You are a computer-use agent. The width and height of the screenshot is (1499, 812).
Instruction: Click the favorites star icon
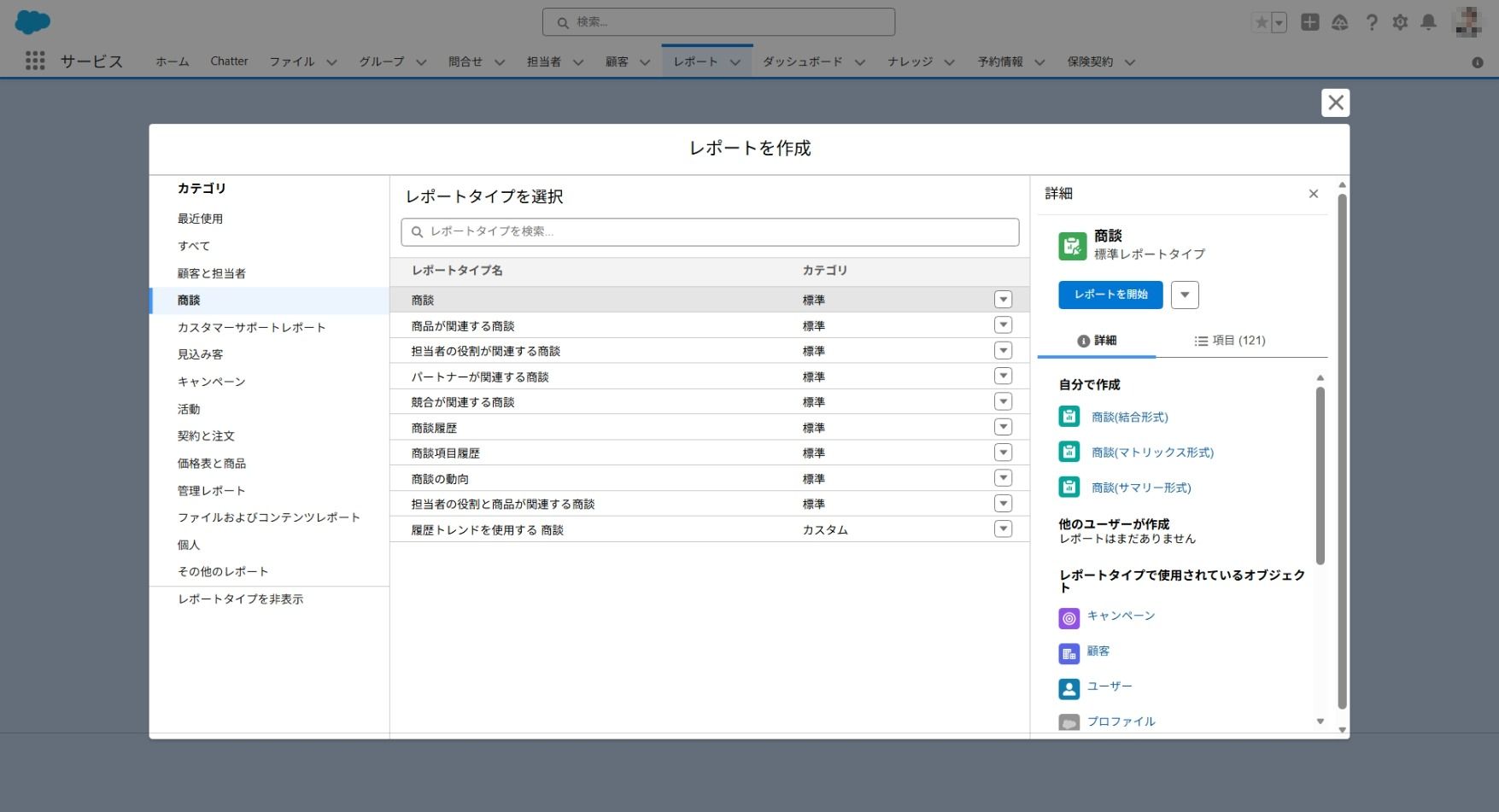pos(1261,23)
